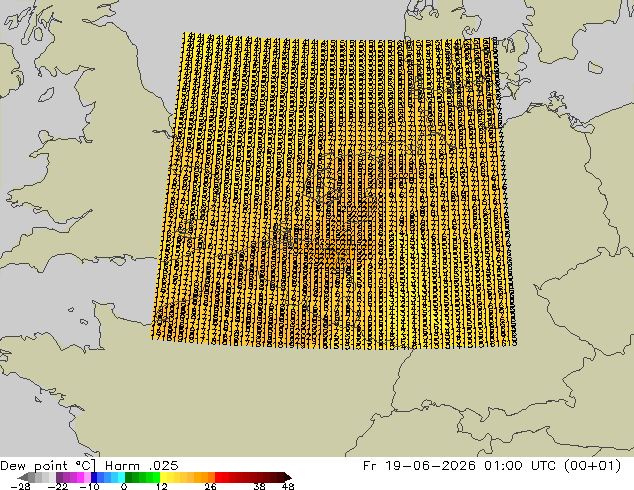Click the gray left arrow end of the color scale
The image size is (634, 490).
point(23,477)
